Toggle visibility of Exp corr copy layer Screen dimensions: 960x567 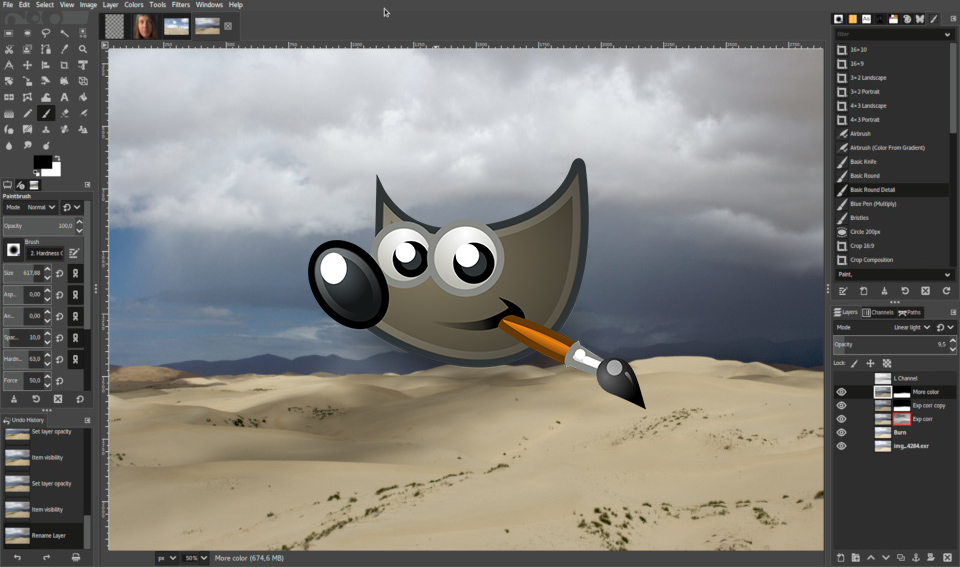click(841, 405)
